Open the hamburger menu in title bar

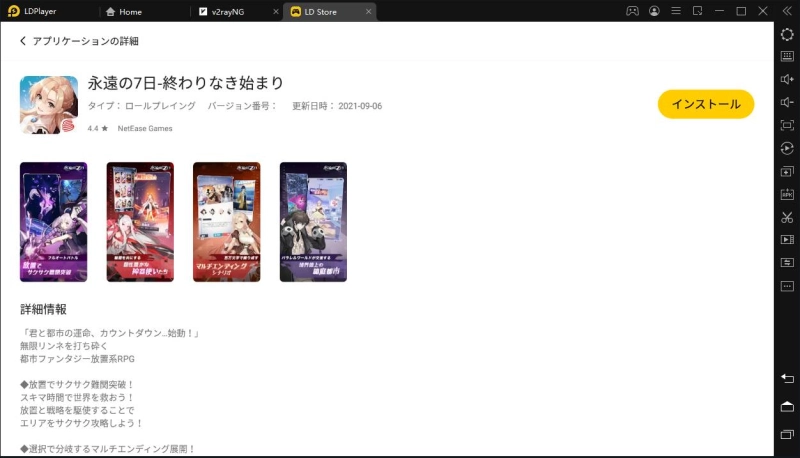point(676,11)
